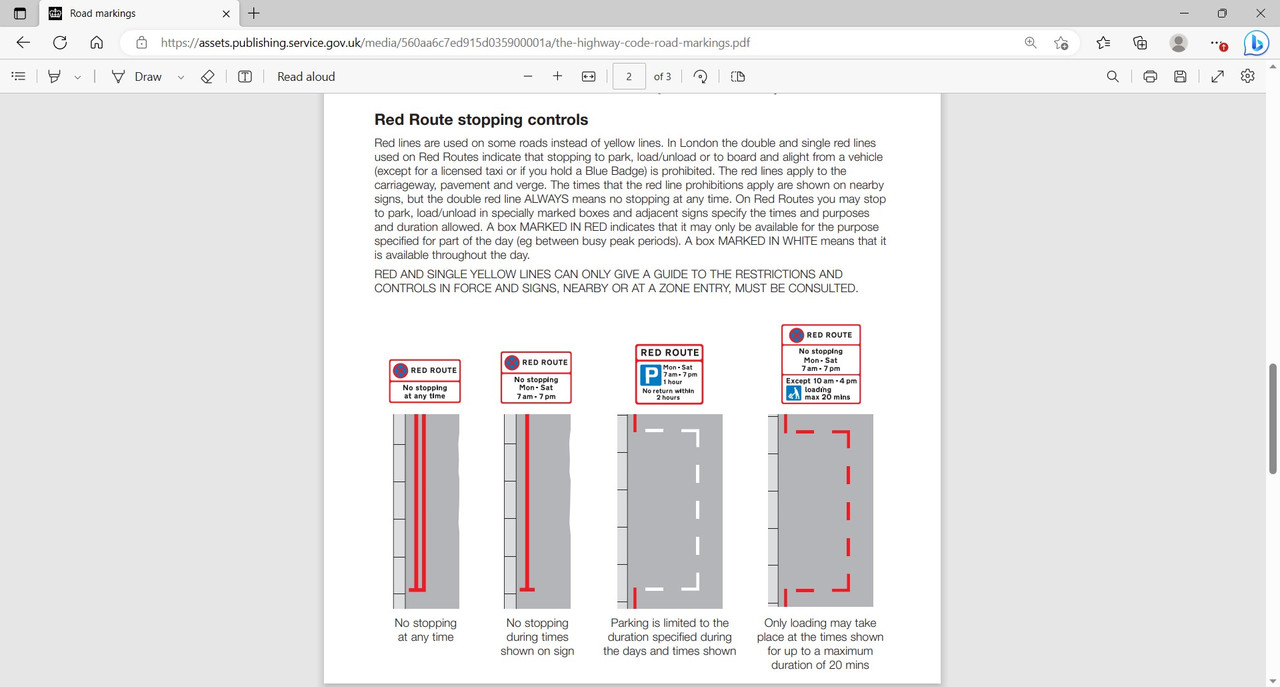Screen dimensions: 1280x687
Task: Click the single red line road diagram
Action: point(537,511)
